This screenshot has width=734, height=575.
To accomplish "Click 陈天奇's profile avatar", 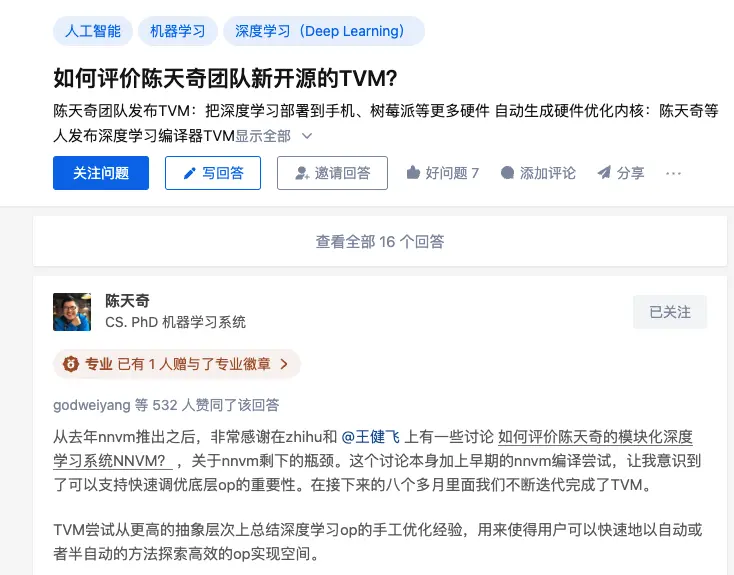I will [x=72, y=311].
